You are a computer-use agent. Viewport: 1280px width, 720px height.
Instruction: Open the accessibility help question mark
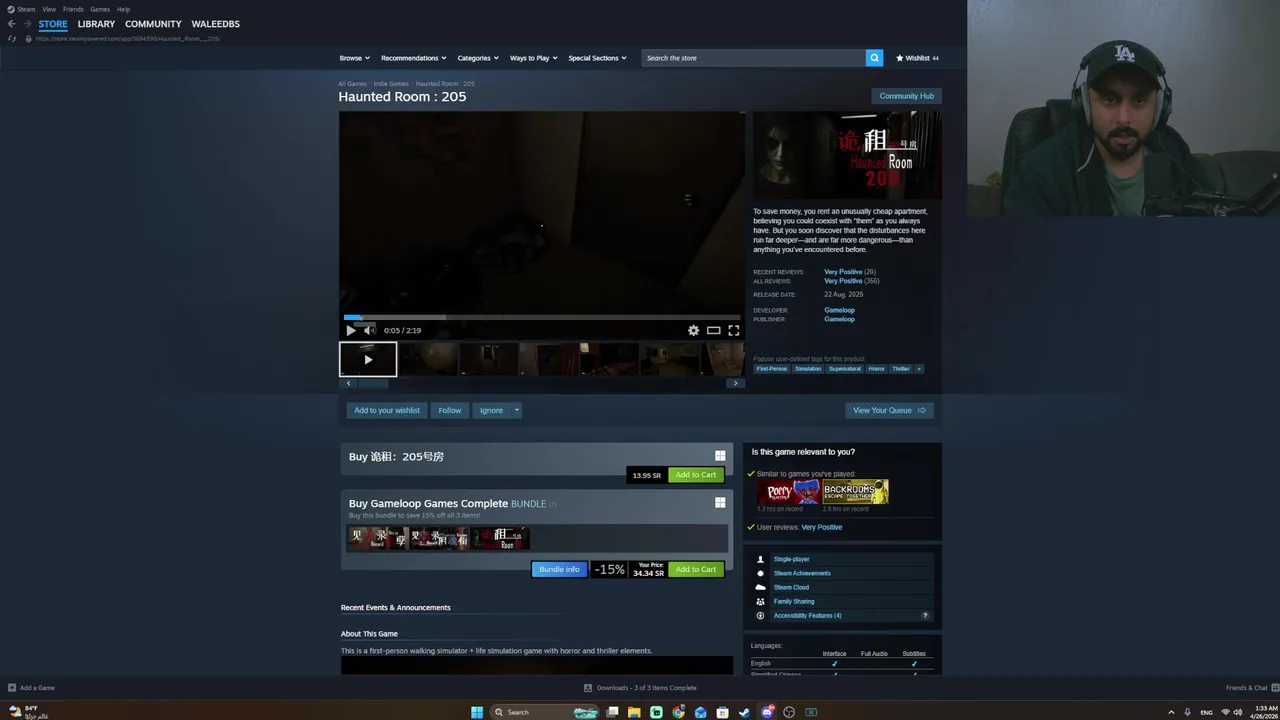tap(925, 615)
